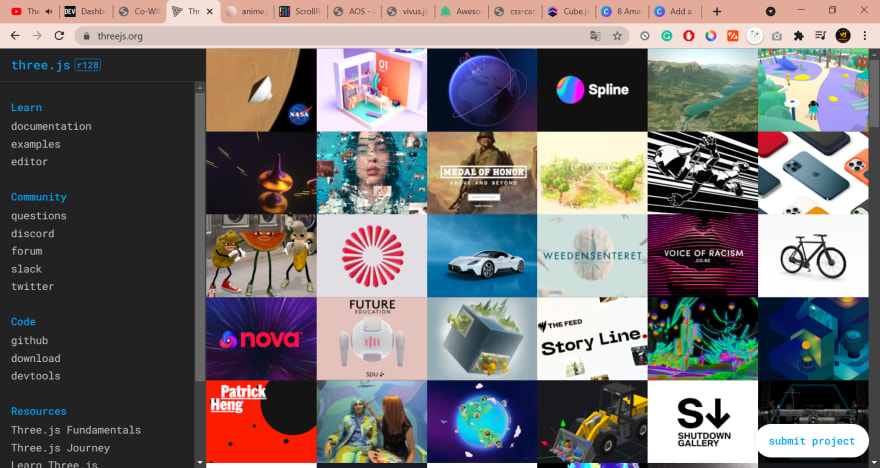The height and width of the screenshot is (468, 880).
Task: Open the NASA project thumbnail
Action: pos(261,90)
